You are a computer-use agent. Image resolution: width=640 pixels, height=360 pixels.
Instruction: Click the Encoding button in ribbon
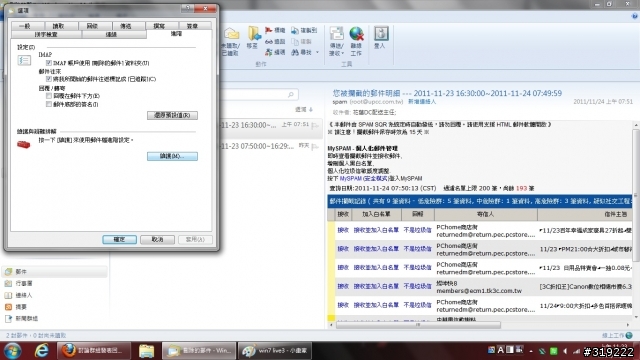(275, 52)
